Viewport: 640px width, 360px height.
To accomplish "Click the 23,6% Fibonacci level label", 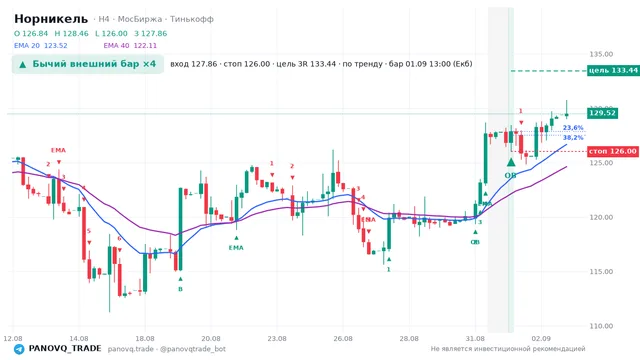I will click(x=573, y=128).
